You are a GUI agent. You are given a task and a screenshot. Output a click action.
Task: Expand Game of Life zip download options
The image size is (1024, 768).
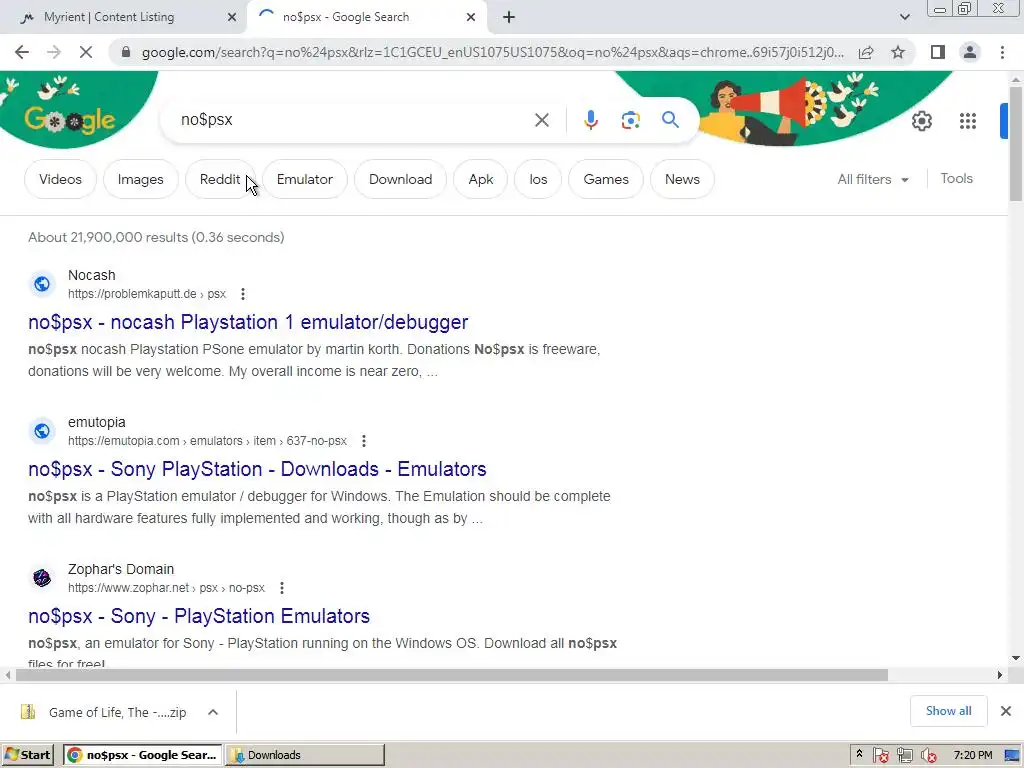[x=213, y=712]
